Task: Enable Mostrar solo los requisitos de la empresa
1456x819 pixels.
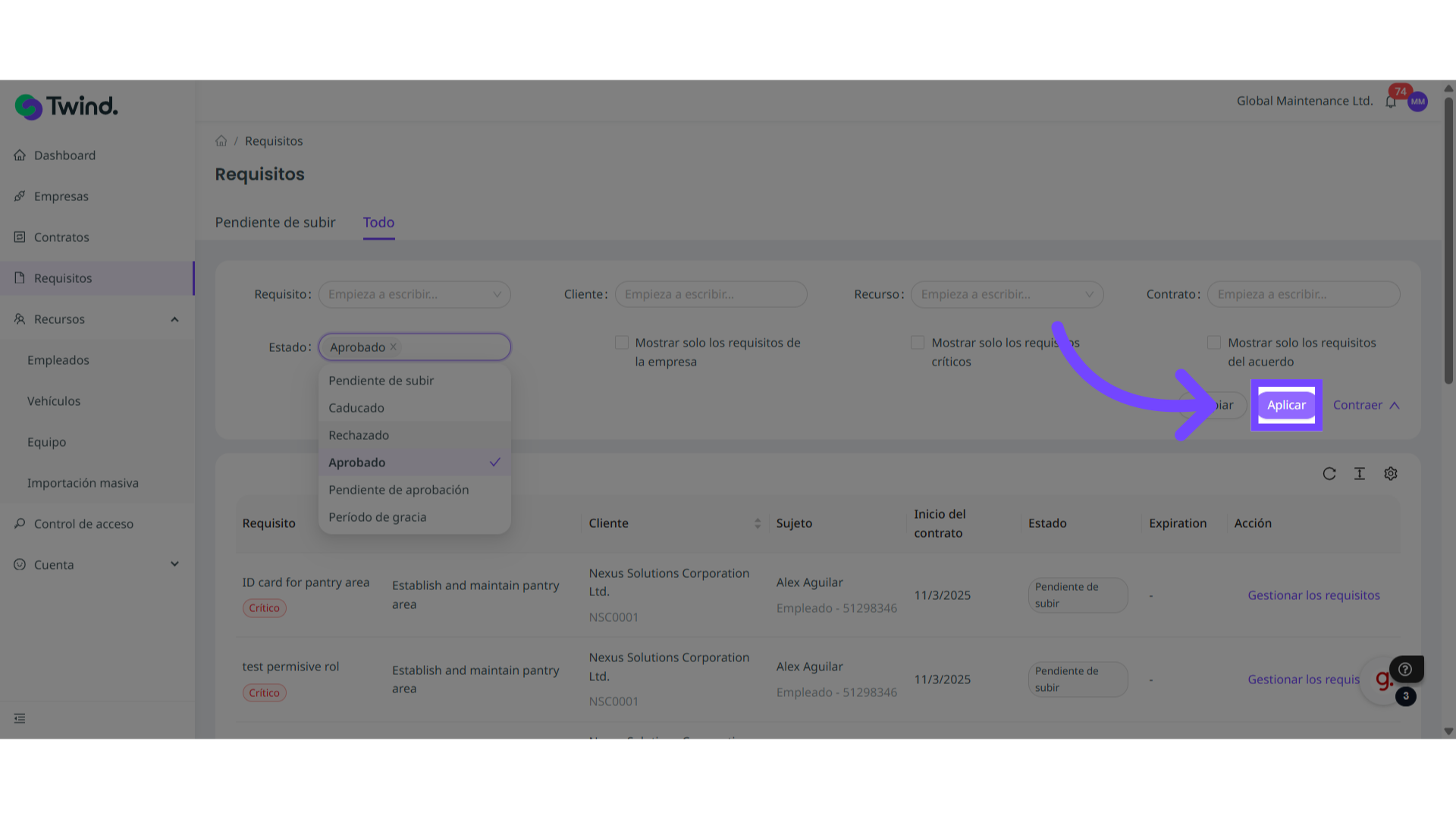Action: [622, 343]
